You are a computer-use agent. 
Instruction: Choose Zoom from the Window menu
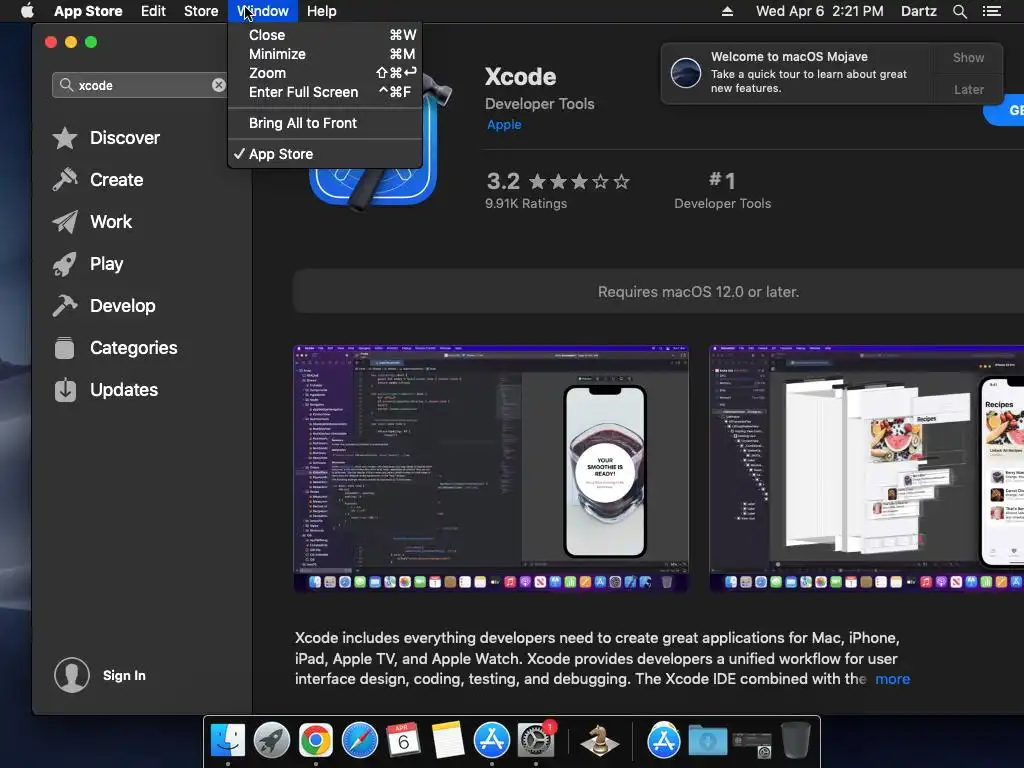(x=325, y=73)
